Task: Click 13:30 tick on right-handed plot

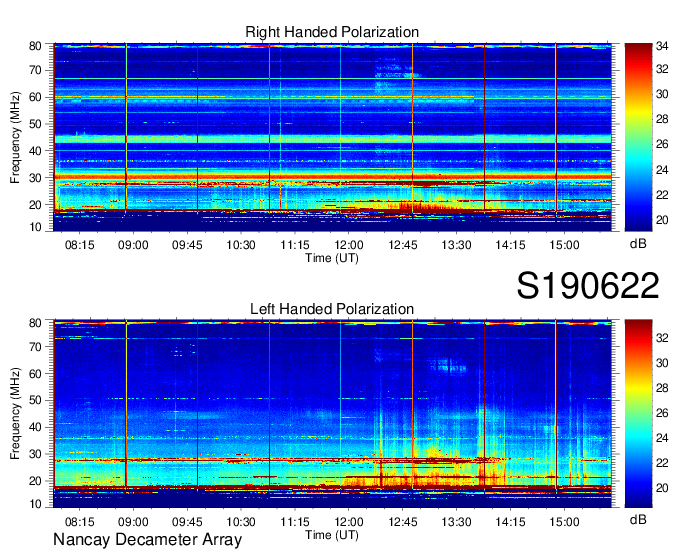Action: tap(456, 245)
